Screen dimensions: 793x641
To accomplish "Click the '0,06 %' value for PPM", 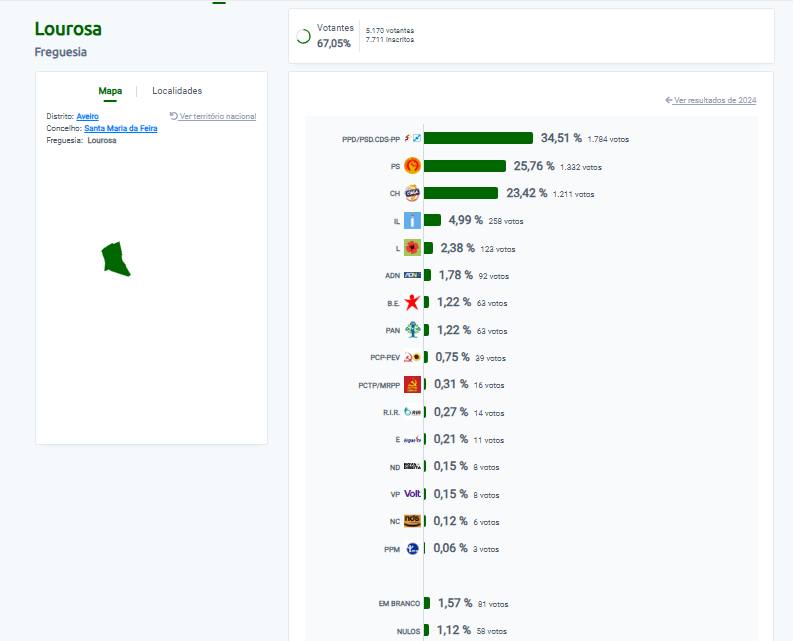I will click(x=451, y=548).
